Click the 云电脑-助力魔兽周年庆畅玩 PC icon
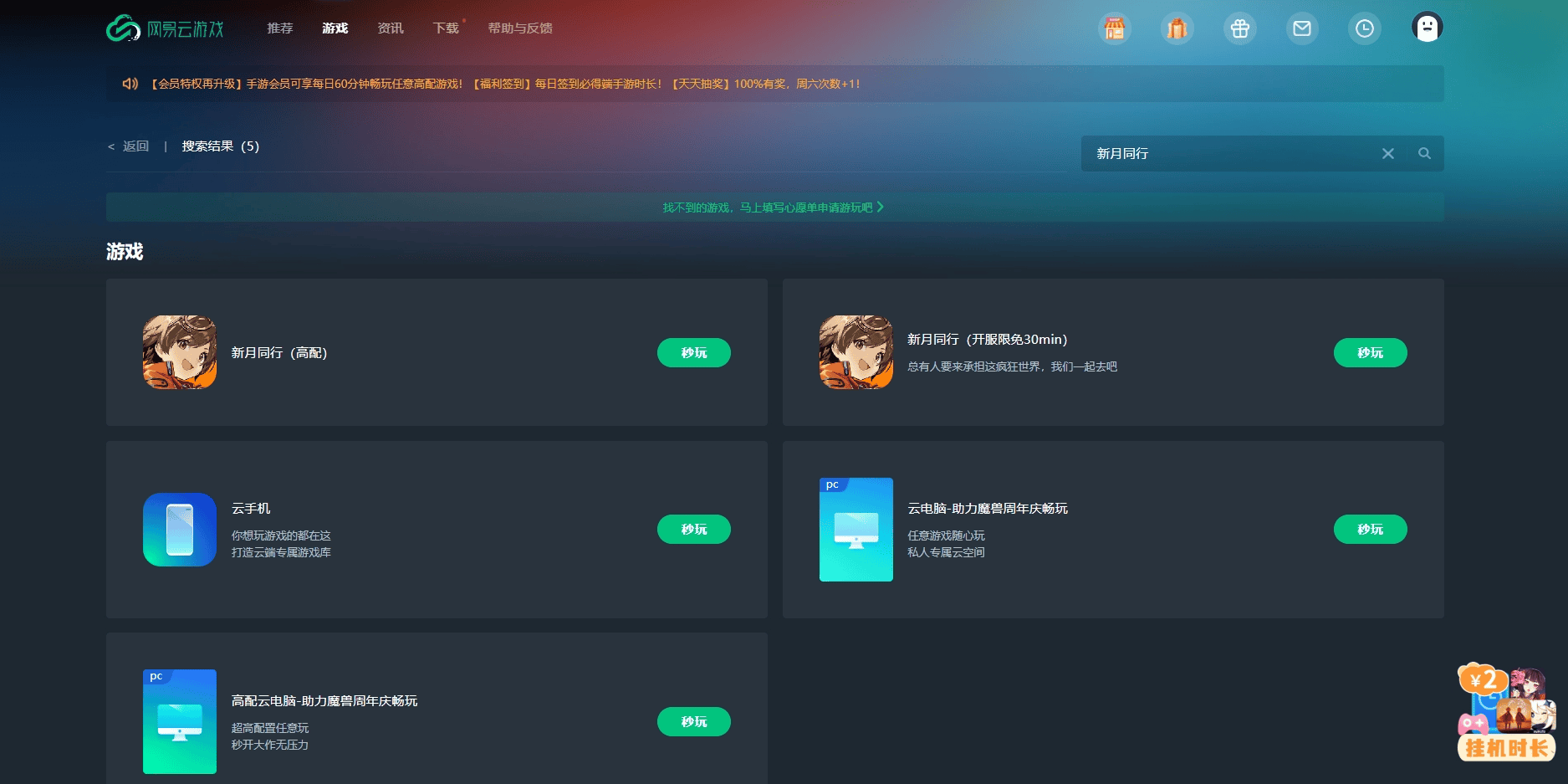The width and height of the screenshot is (1568, 784). [x=856, y=530]
